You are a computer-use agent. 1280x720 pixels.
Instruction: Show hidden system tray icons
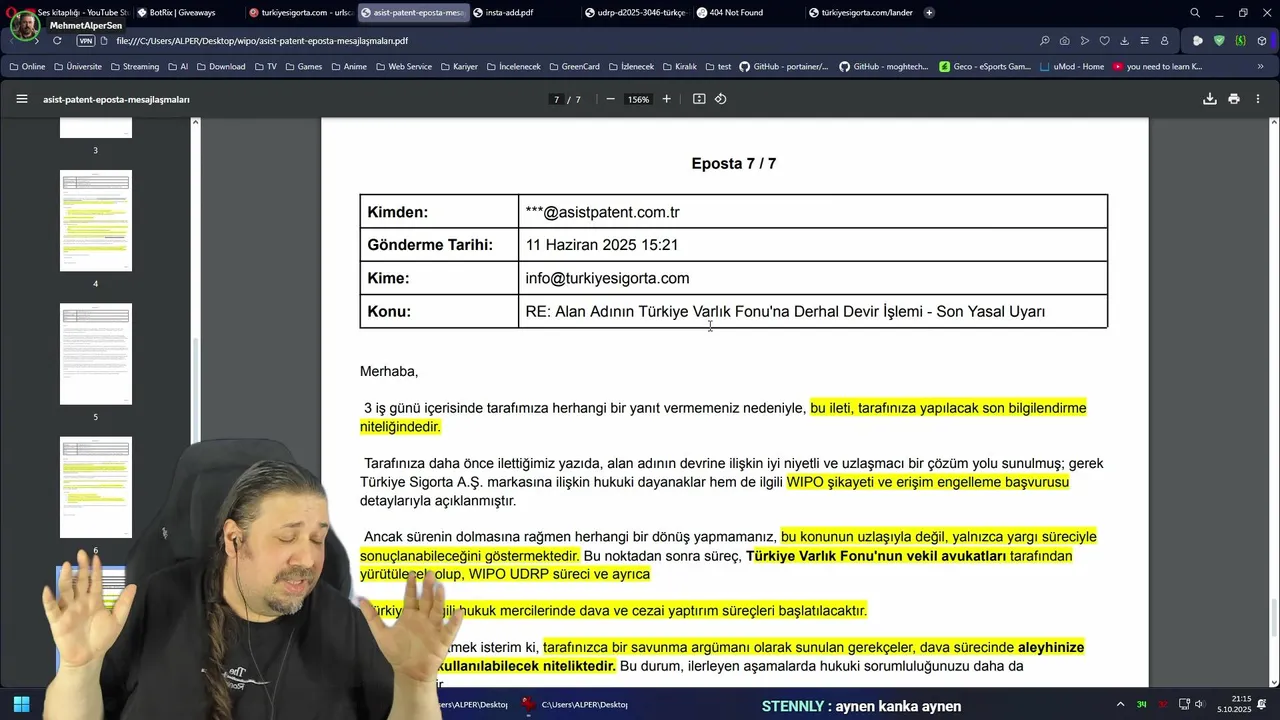coord(1120,705)
